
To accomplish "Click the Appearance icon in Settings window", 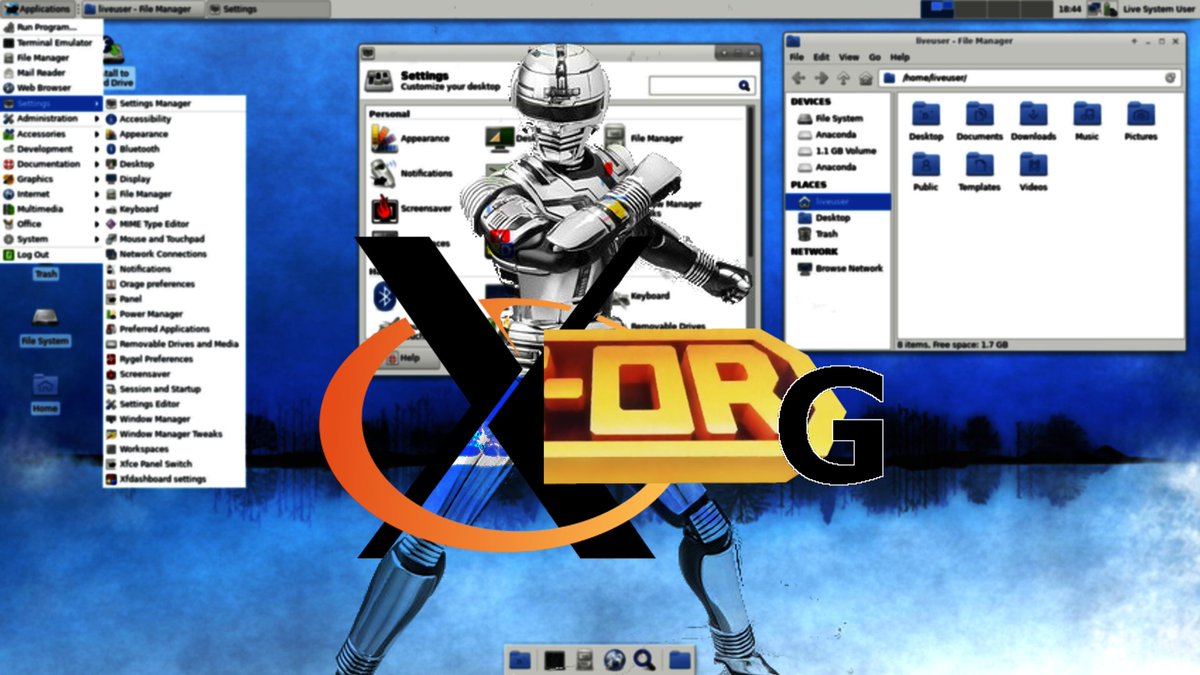I will pyautogui.click(x=385, y=139).
